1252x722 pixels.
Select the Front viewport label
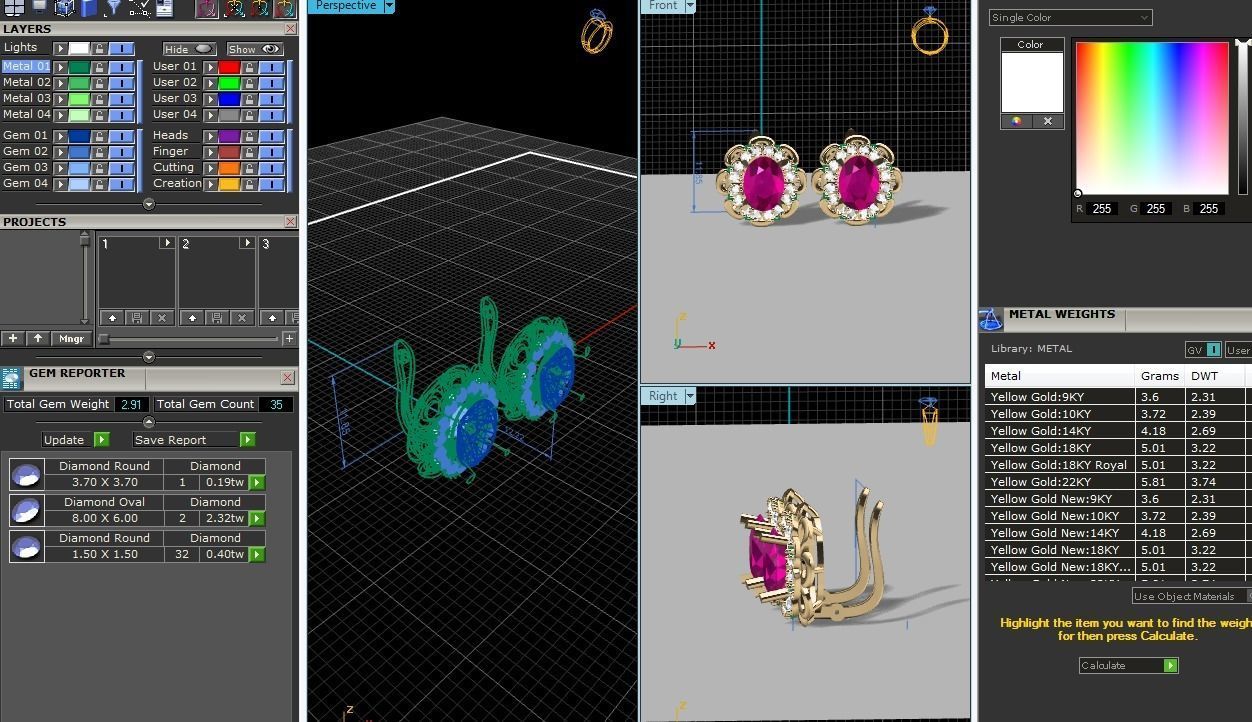coord(663,6)
